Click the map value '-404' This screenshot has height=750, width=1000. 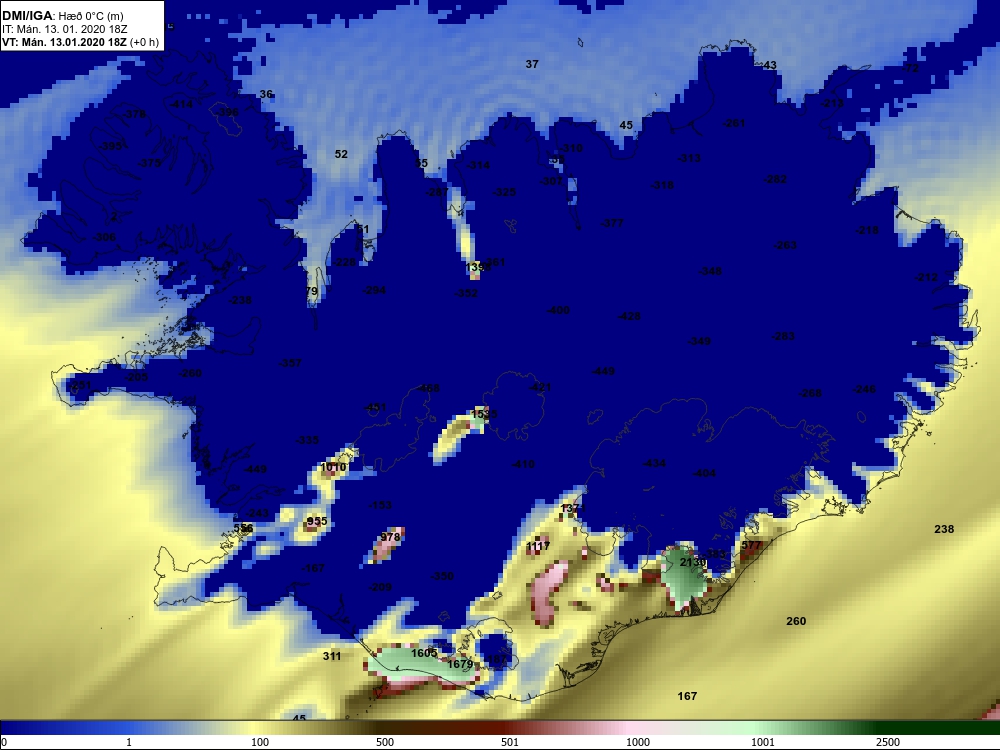pyautogui.click(x=704, y=473)
